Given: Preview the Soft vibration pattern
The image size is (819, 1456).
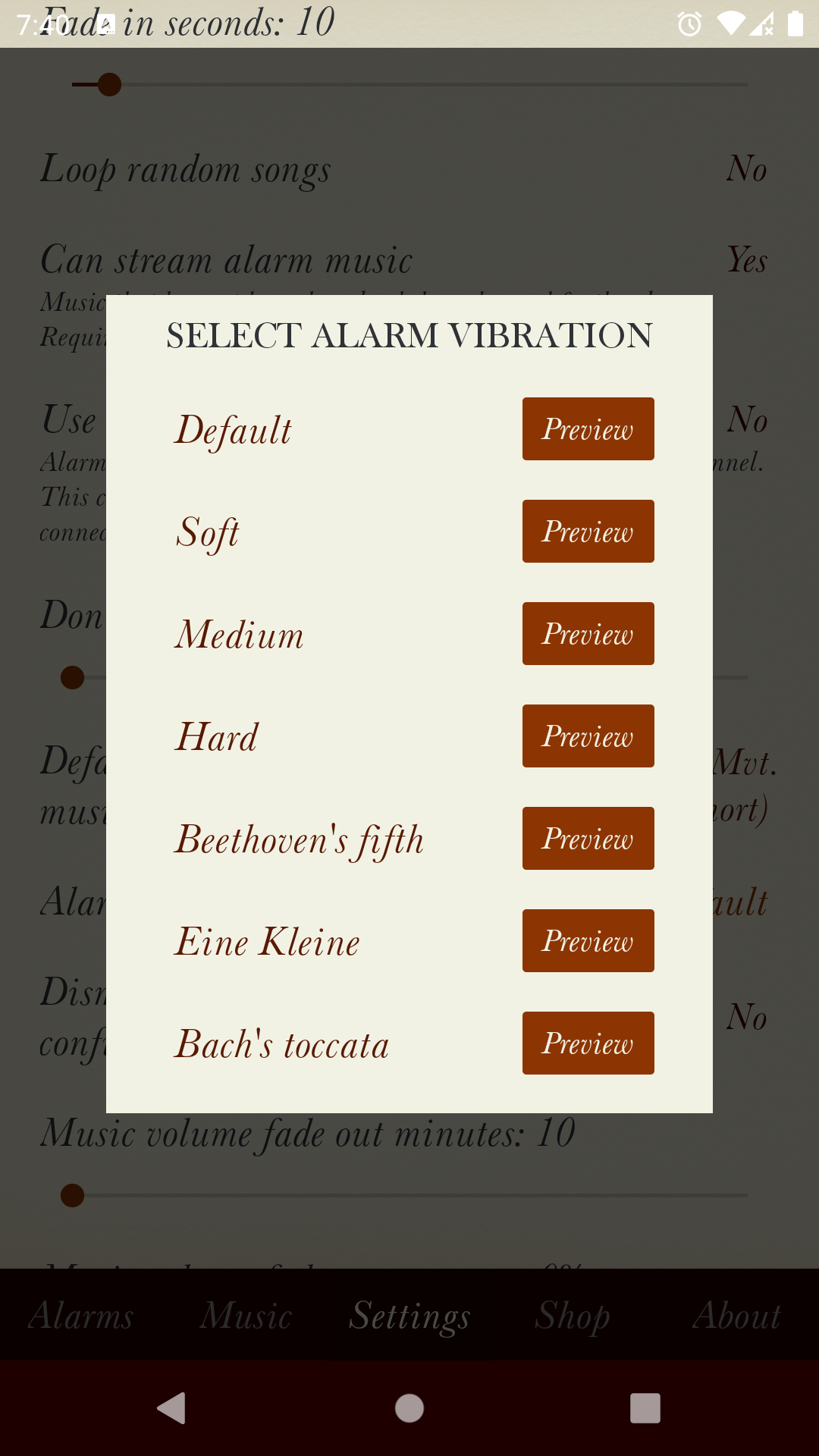Looking at the screenshot, I should coord(588,532).
